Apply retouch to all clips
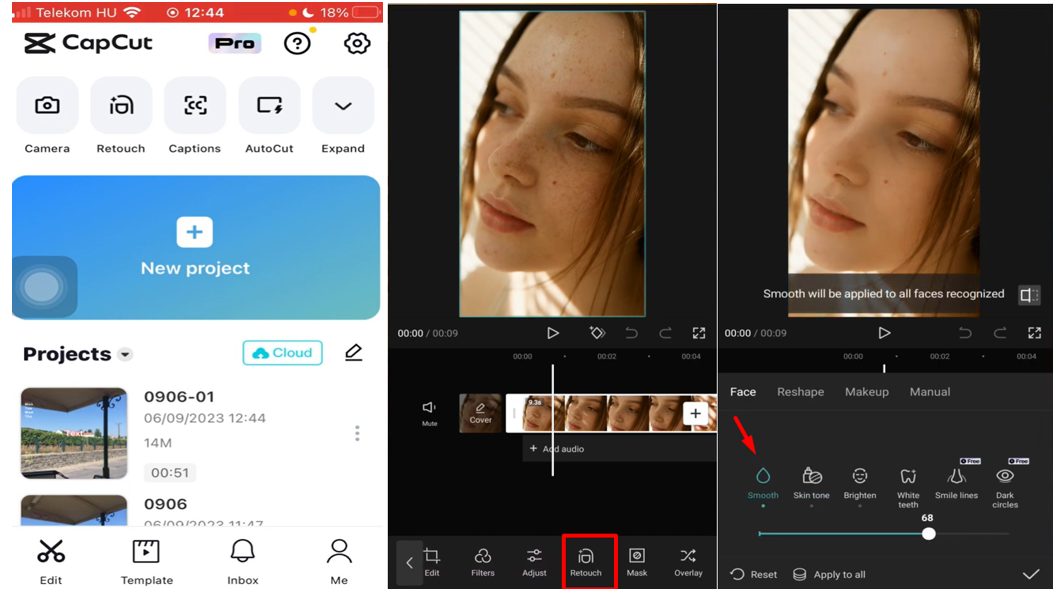The width and height of the screenshot is (1053, 590). tap(829, 575)
